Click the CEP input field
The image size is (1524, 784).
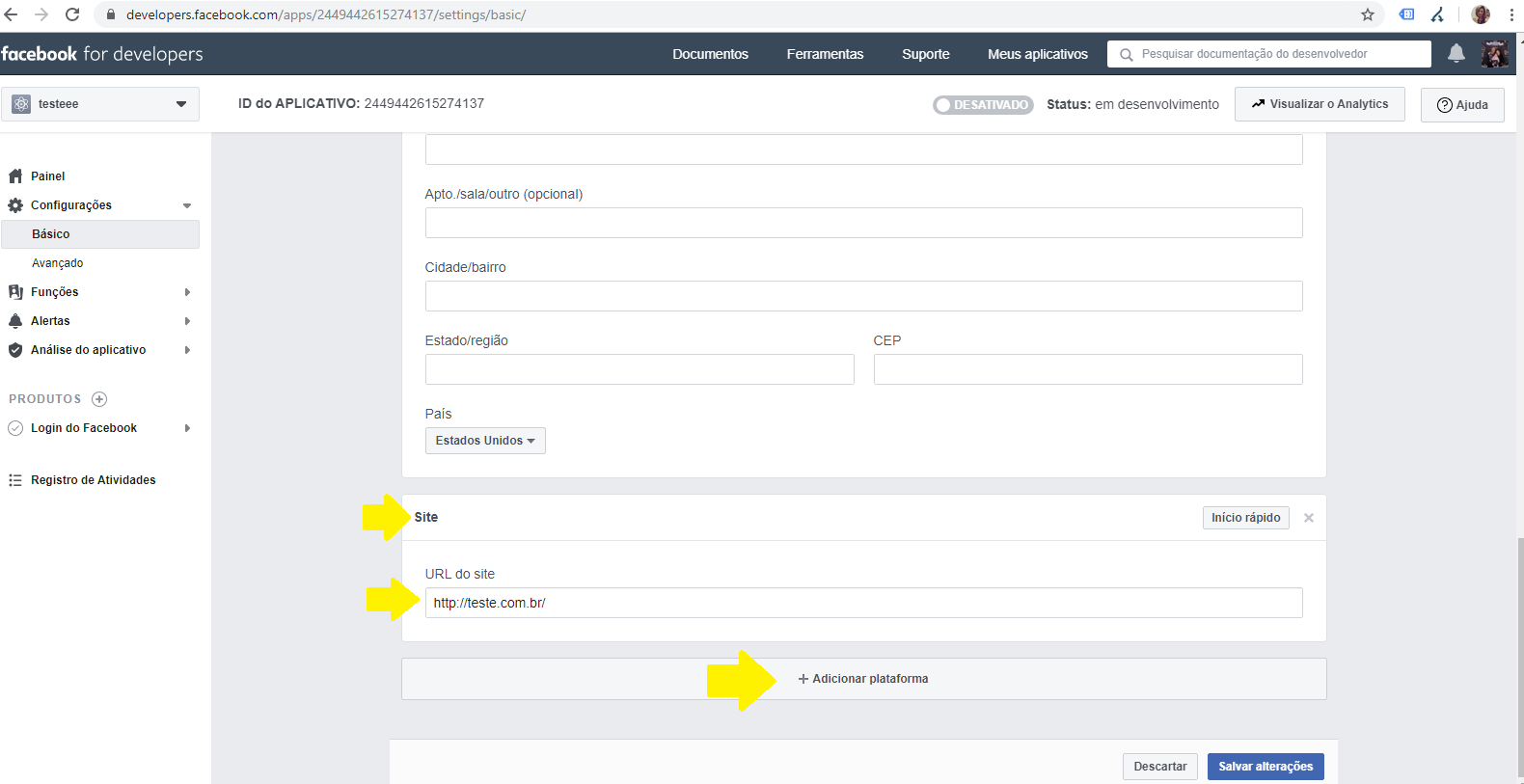tap(1088, 369)
